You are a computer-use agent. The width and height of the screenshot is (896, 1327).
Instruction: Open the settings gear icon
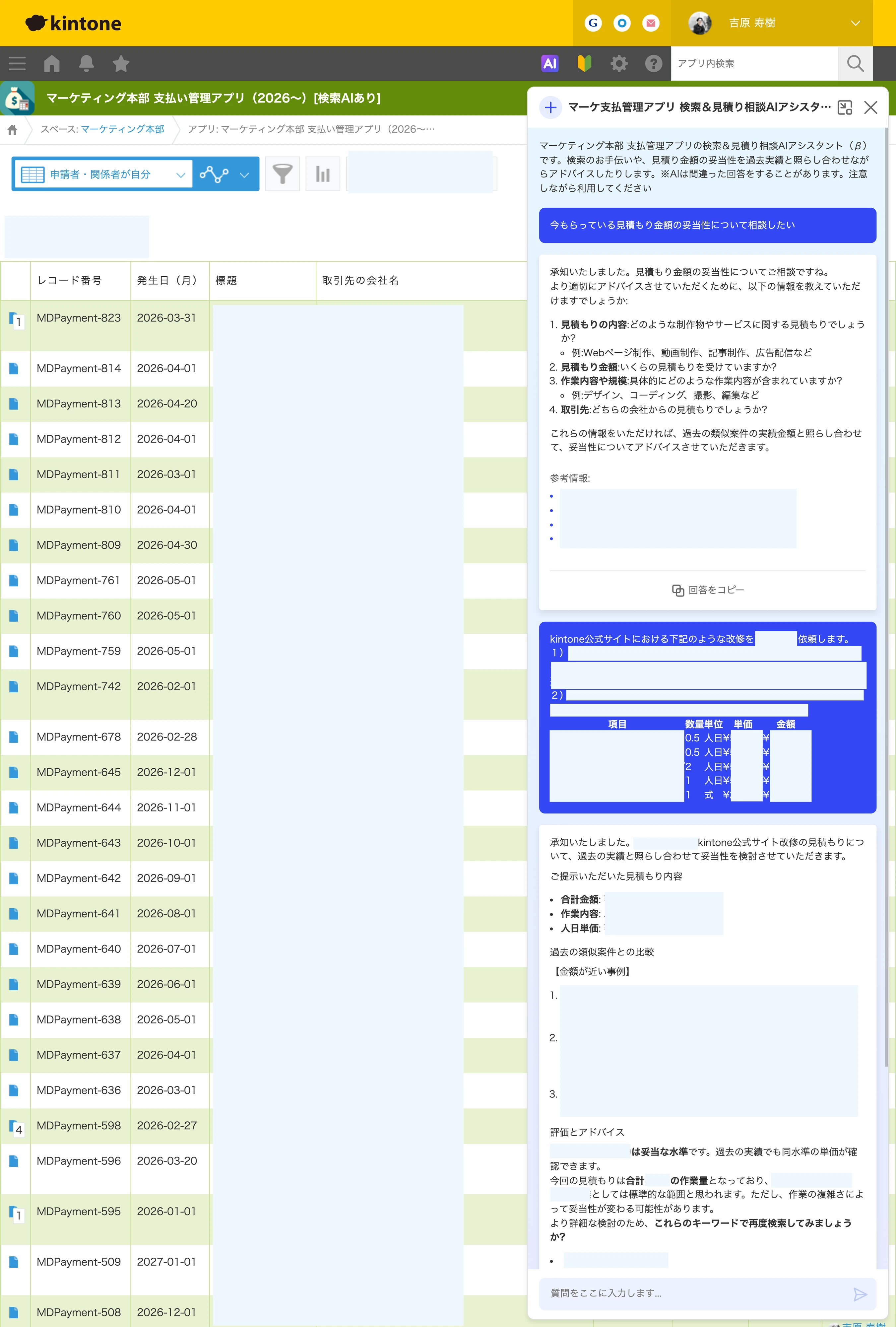[x=619, y=63]
